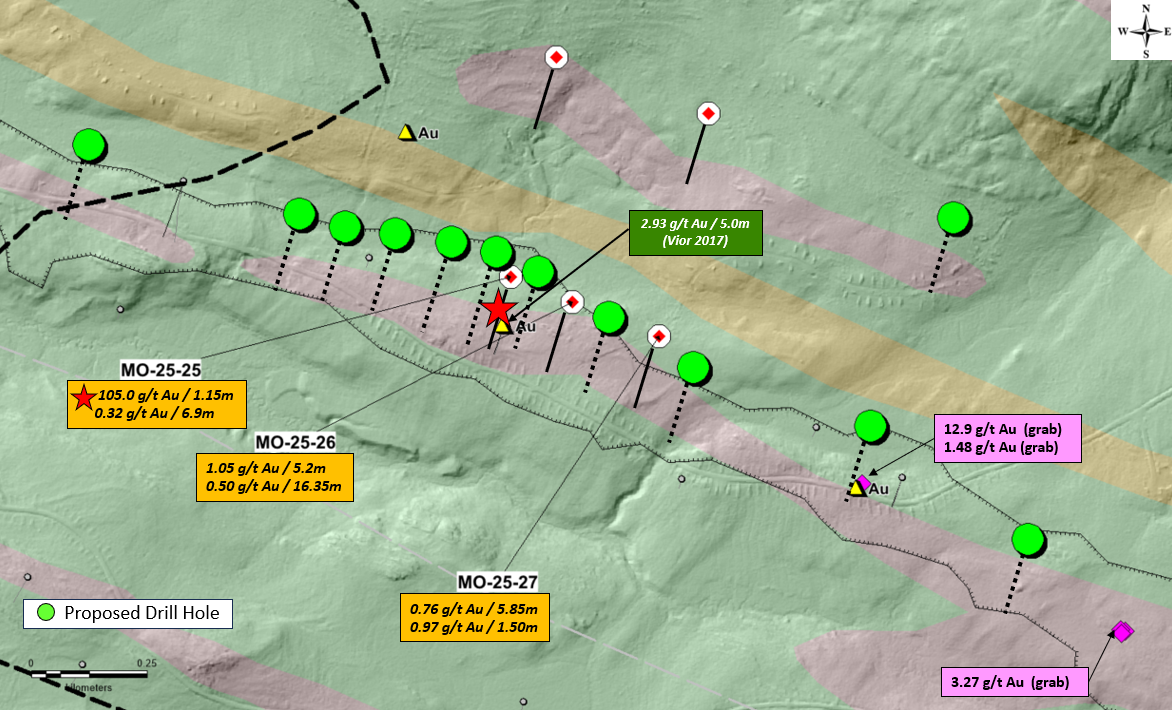Select the MO-25-26 drill hole title
1172x710 pixels.
294,442
